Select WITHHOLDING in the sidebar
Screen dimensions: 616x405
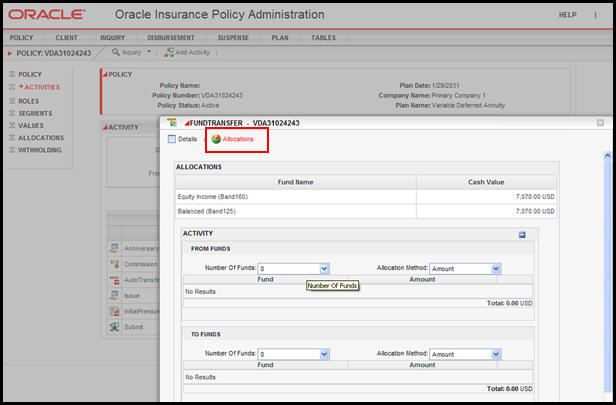pyautogui.click(x=40, y=150)
